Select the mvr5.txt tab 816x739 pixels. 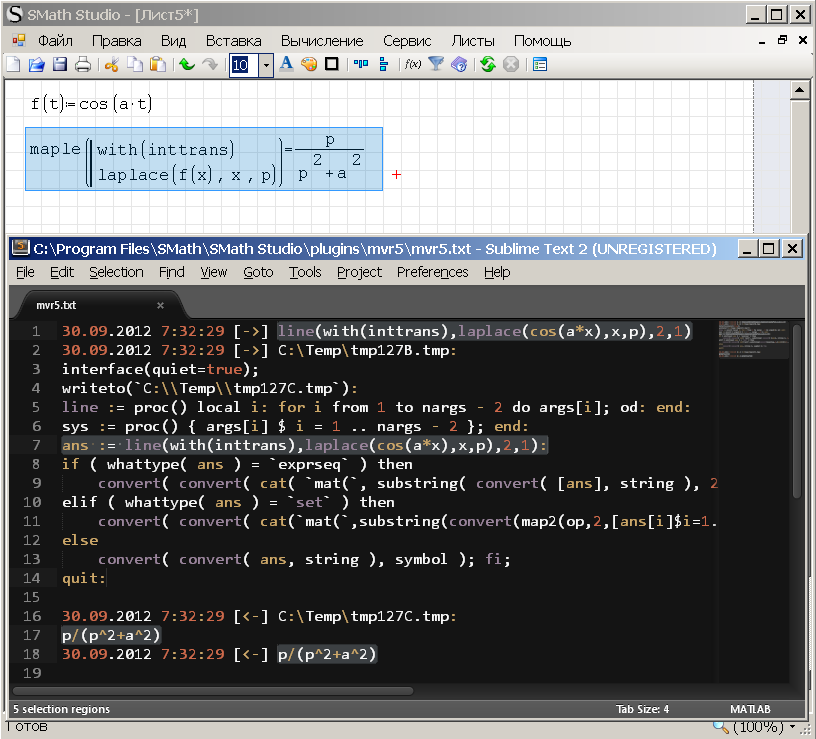pos(56,305)
